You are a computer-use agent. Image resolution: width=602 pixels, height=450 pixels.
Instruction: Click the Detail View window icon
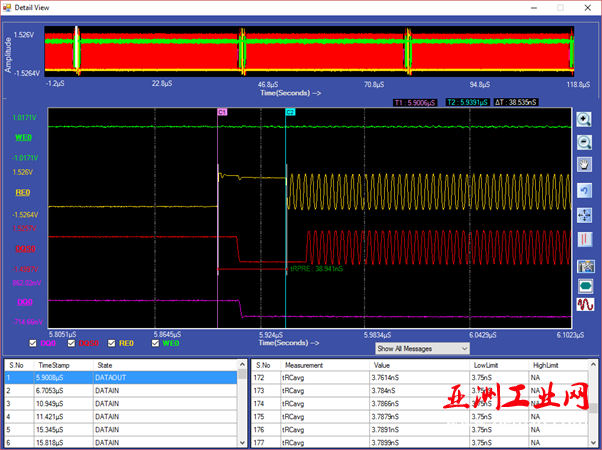pyautogui.click(x=7, y=7)
